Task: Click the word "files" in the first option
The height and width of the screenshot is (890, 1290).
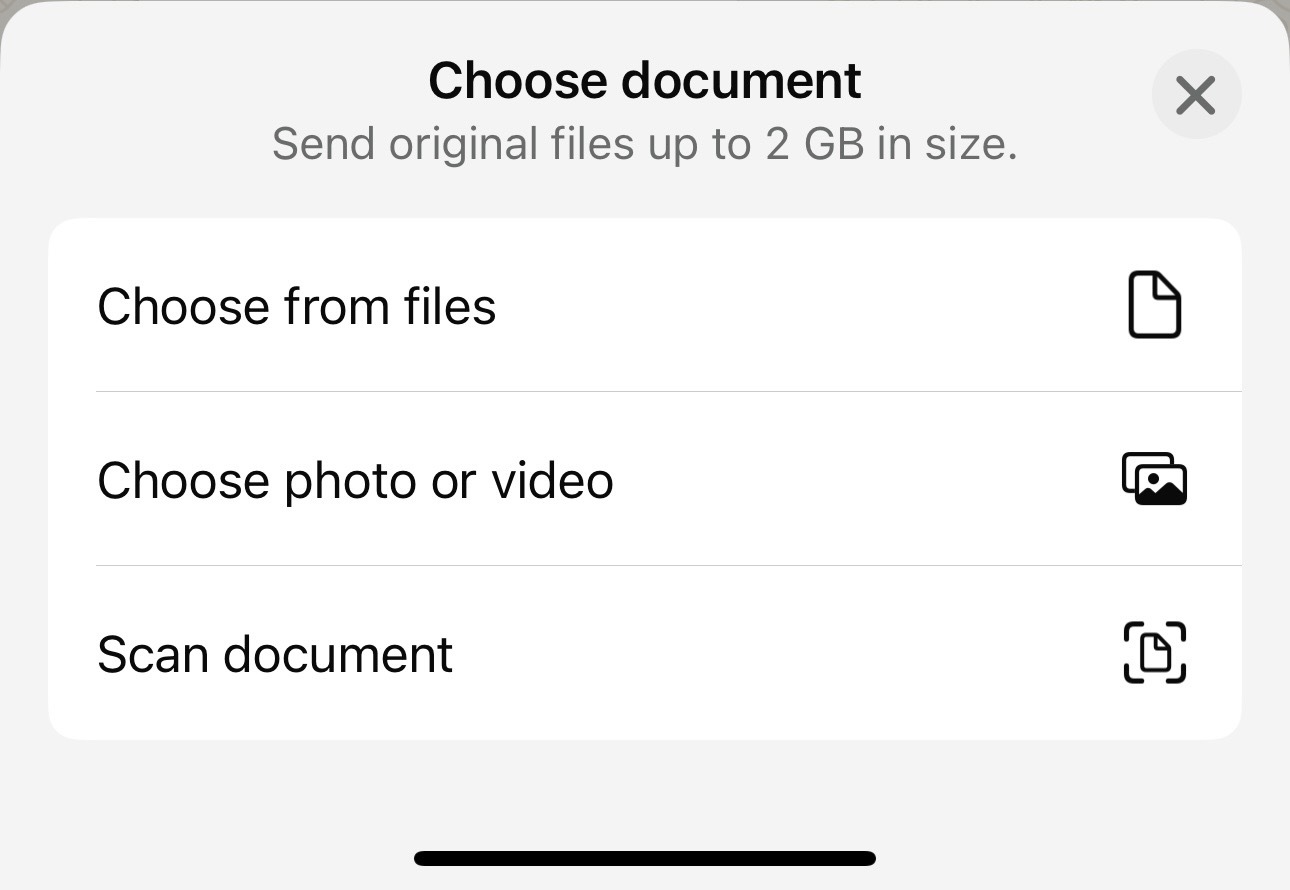Action: [x=450, y=306]
